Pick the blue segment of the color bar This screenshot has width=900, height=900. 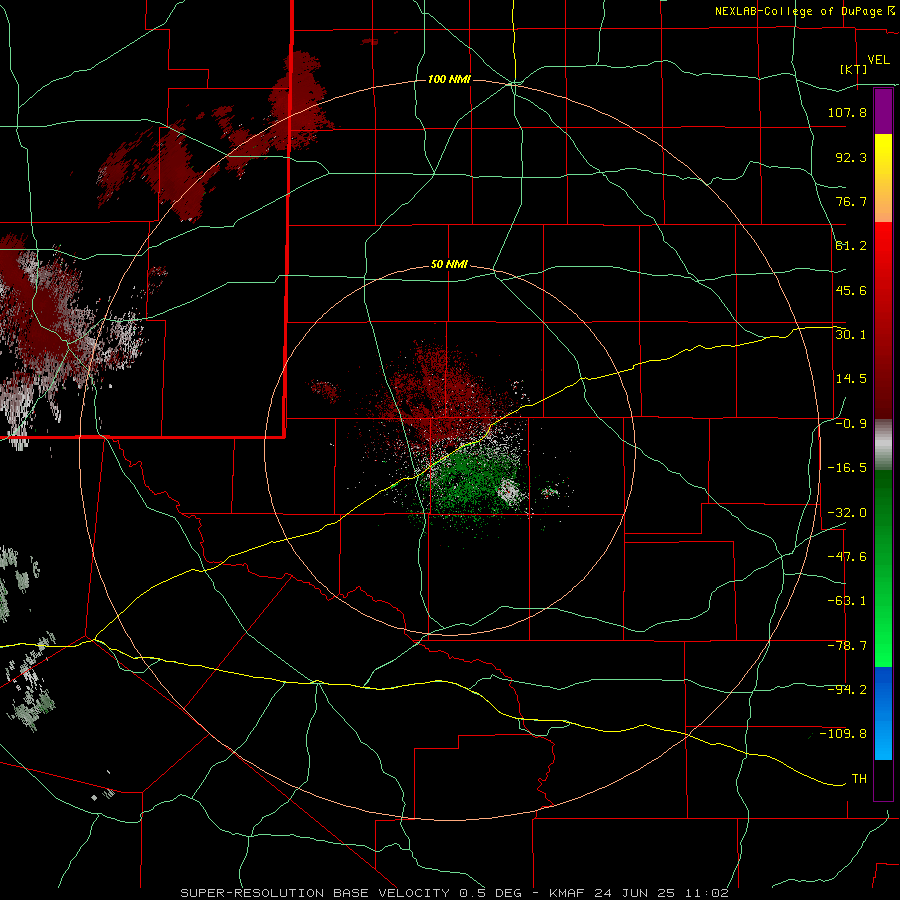coord(883,713)
